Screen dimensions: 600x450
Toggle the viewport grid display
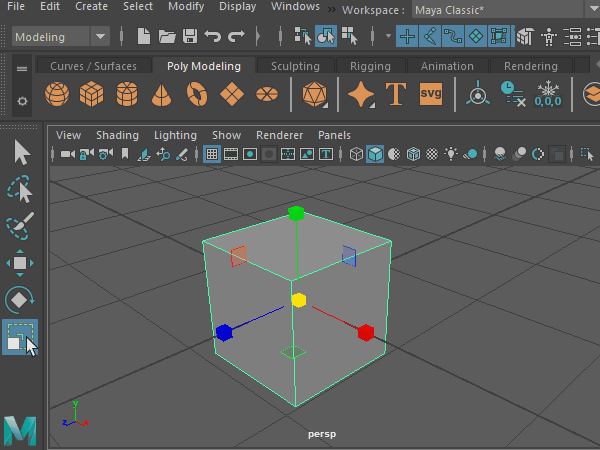coord(212,155)
